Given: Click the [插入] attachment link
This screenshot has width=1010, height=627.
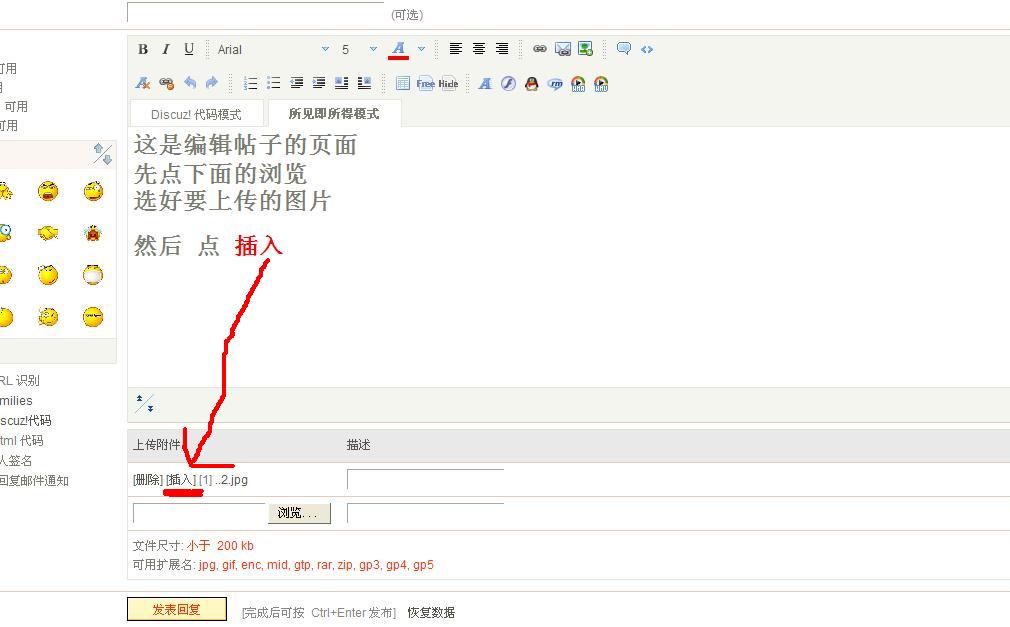Looking at the screenshot, I should (181, 480).
